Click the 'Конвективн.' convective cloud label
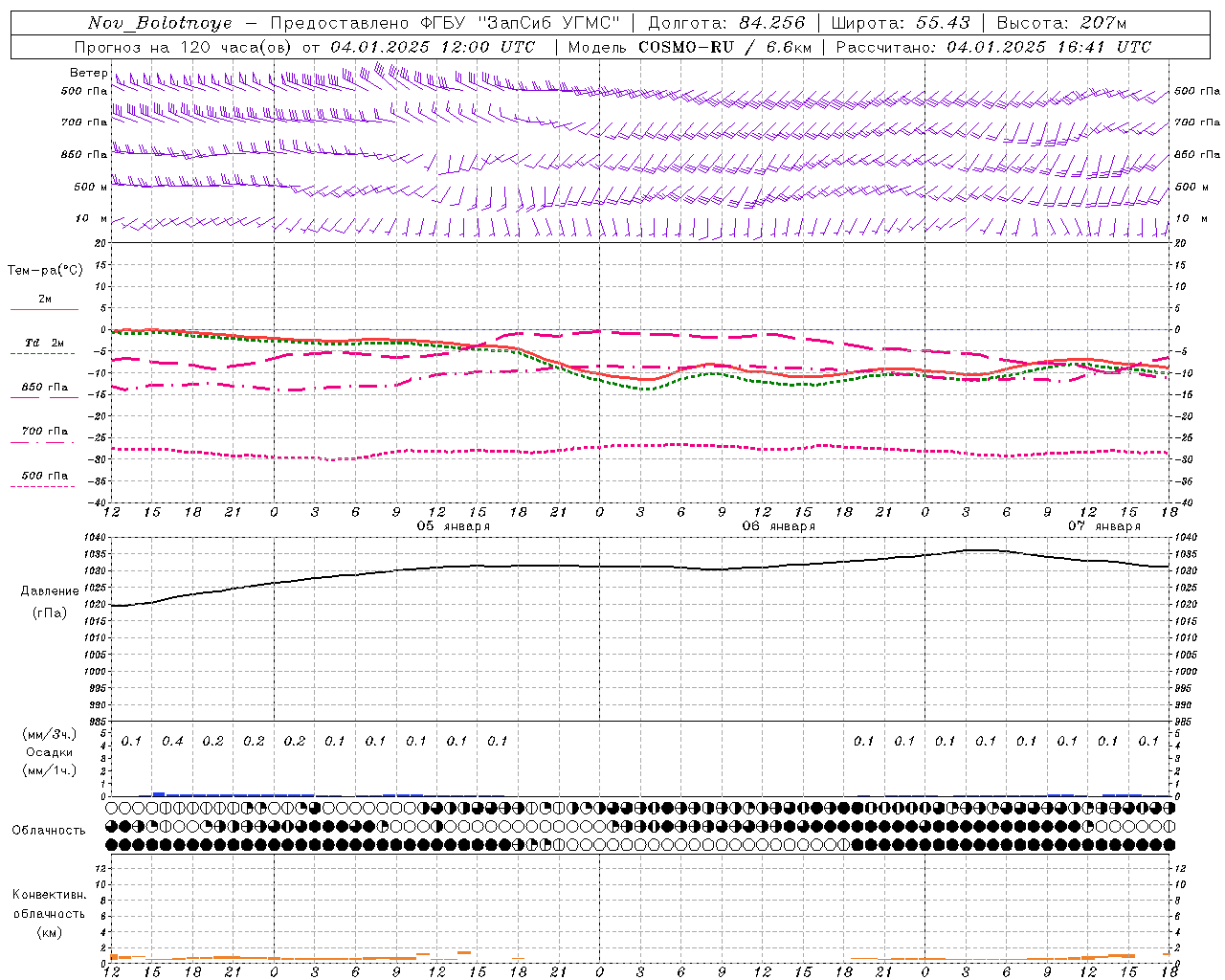1225x980 pixels. click(49, 895)
